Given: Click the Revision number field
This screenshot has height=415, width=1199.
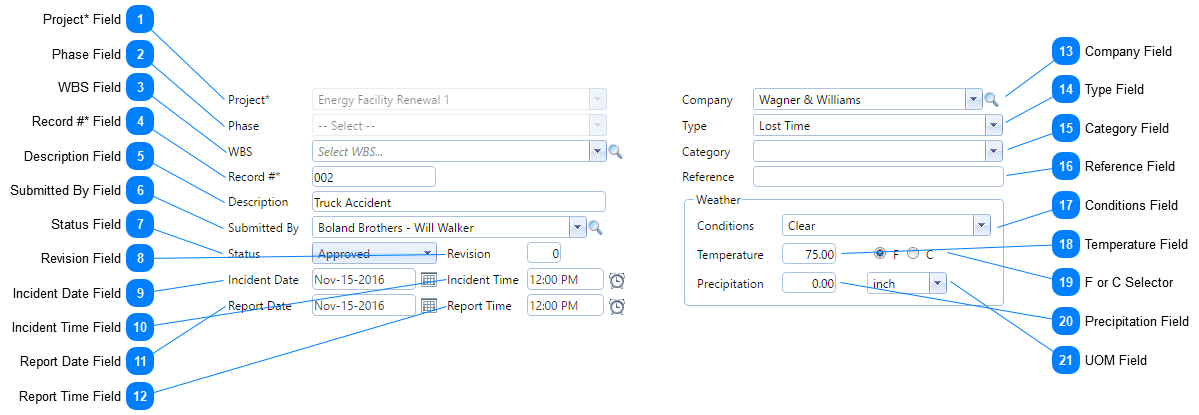Looking at the screenshot, I should click(x=544, y=254).
